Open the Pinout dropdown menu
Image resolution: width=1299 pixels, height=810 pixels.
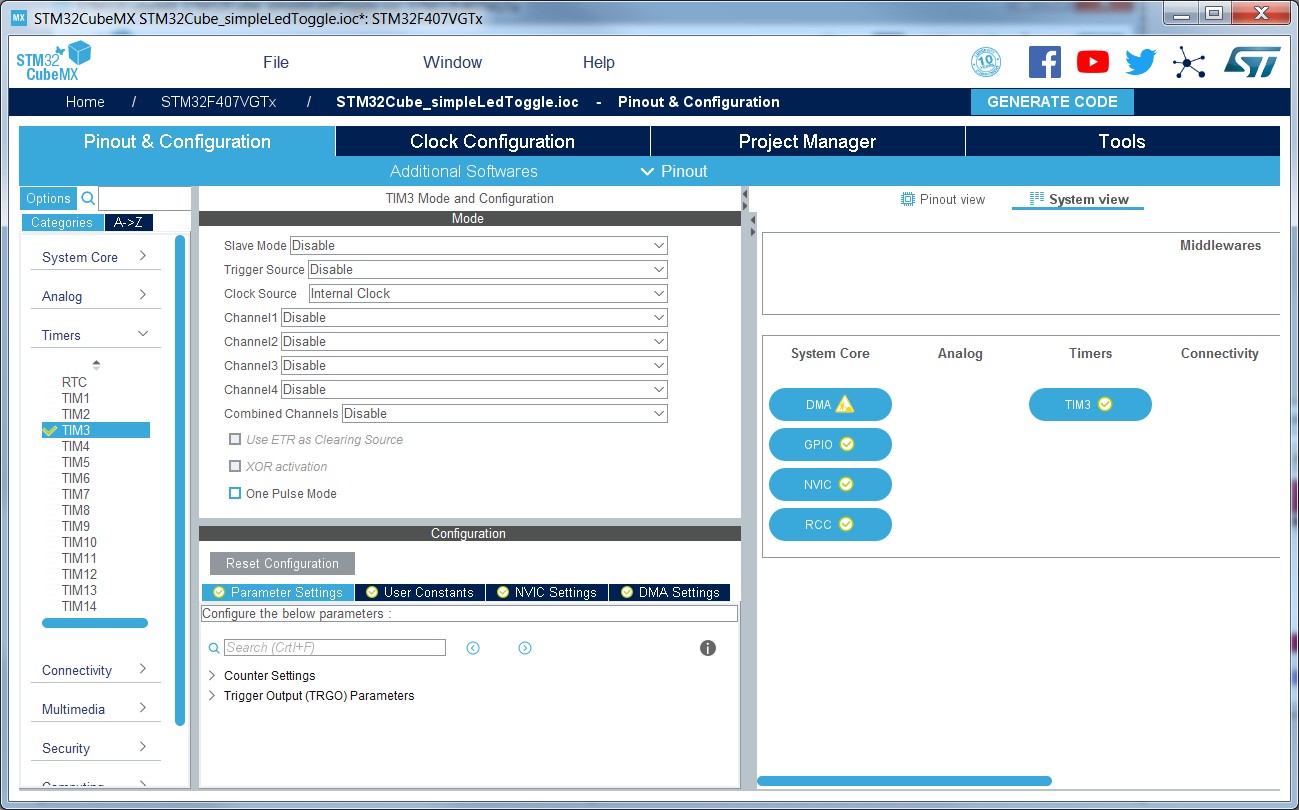pyautogui.click(x=674, y=171)
